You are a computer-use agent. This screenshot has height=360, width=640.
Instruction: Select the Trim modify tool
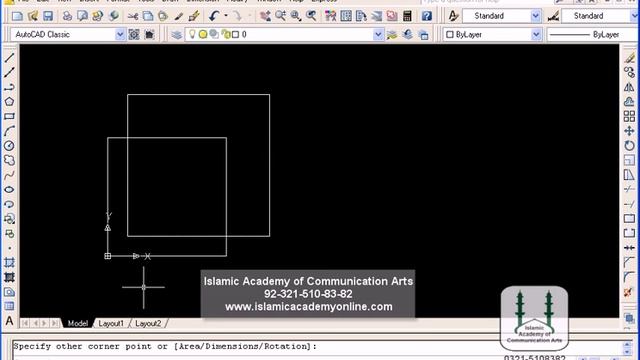[629, 190]
